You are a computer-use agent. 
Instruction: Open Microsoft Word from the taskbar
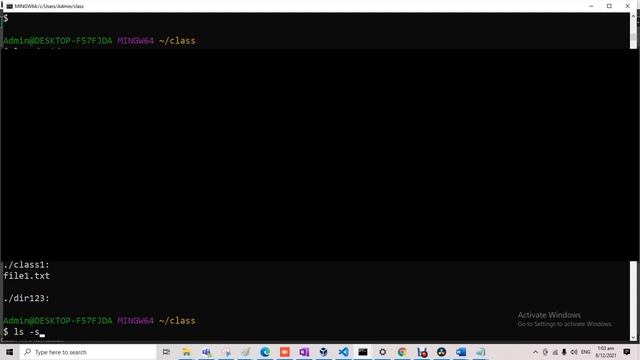461,352
